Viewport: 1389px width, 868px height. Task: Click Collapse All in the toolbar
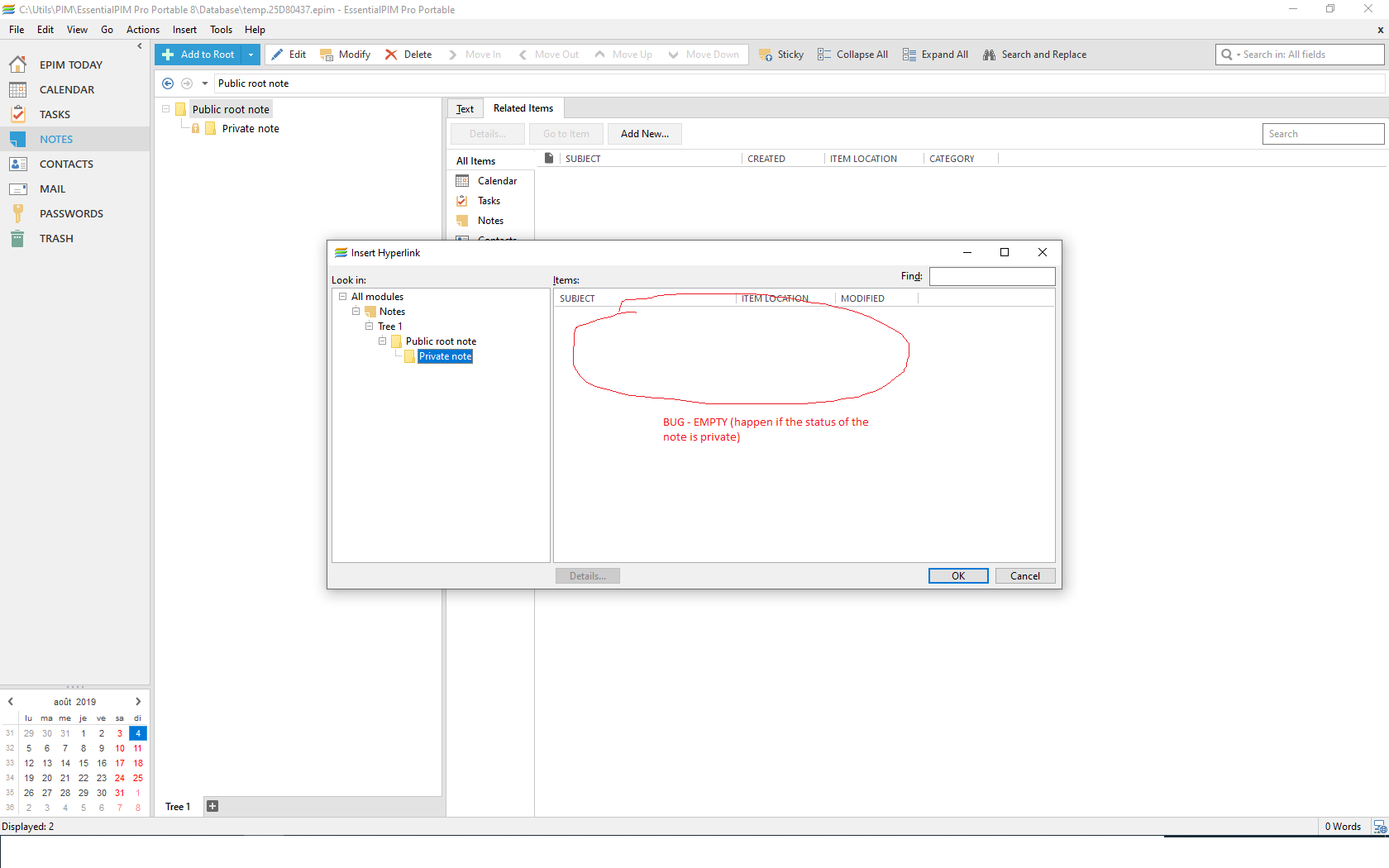point(852,55)
